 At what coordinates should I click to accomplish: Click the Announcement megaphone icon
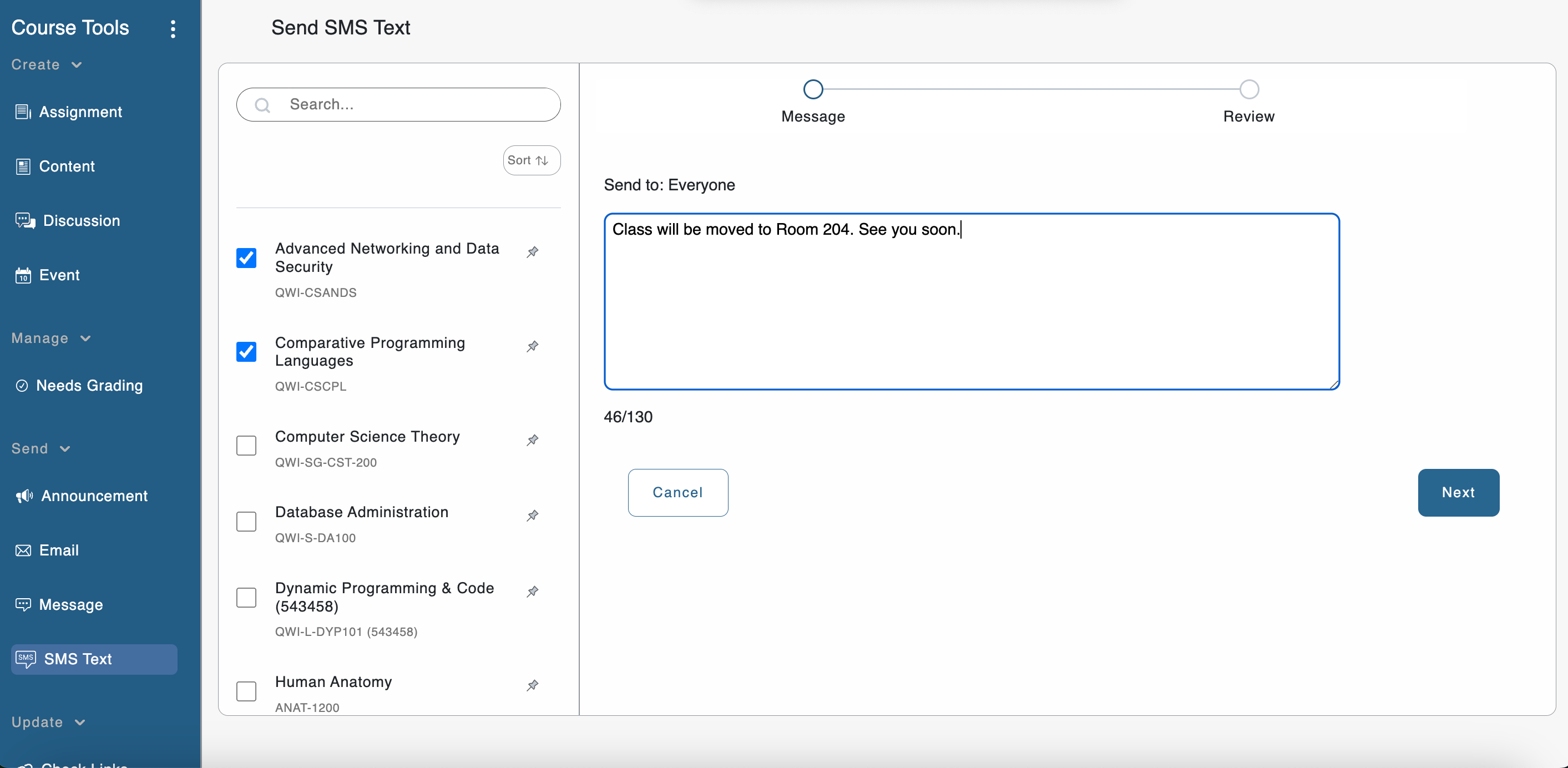tap(24, 496)
